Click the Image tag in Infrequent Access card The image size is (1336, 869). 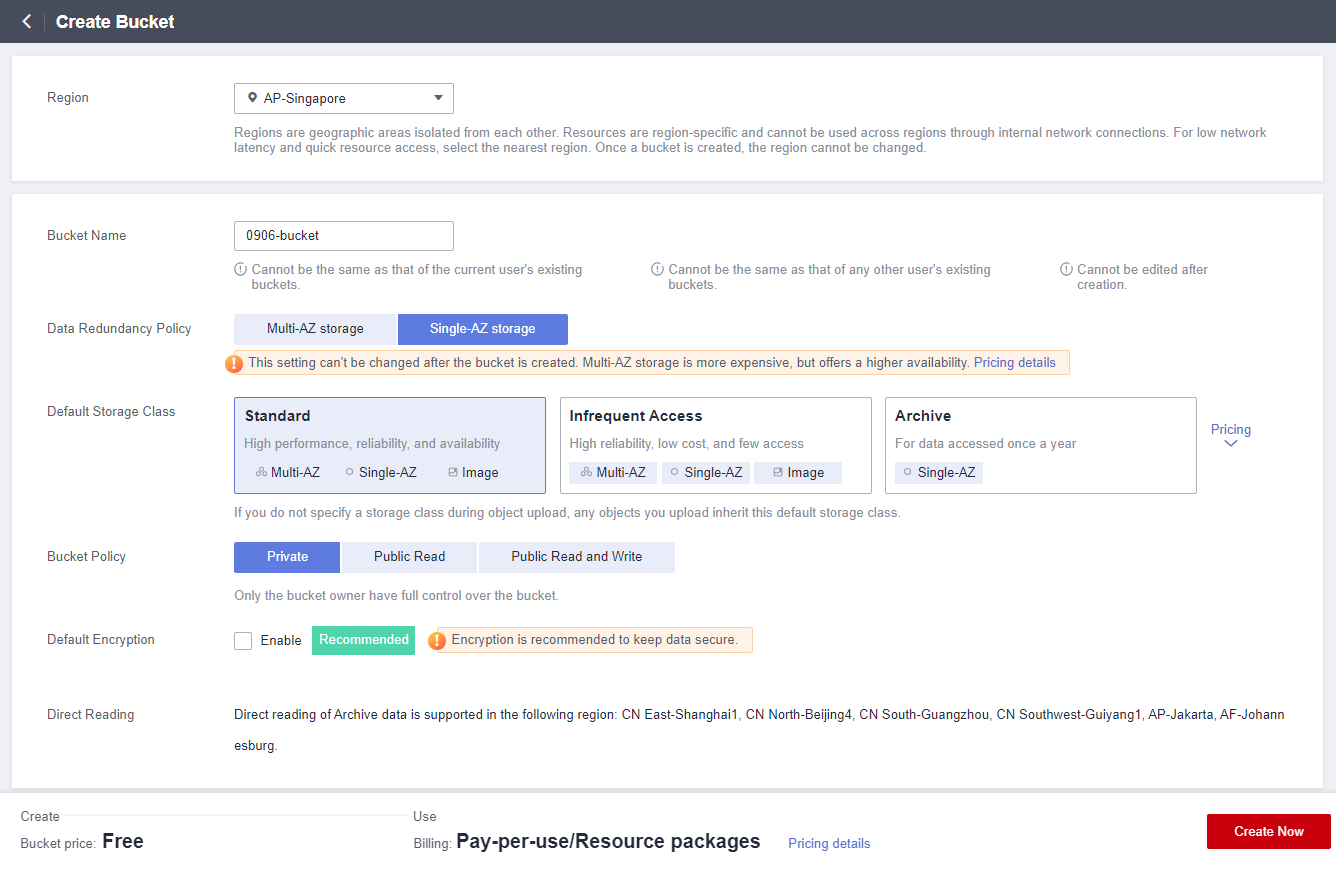point(798,472)
